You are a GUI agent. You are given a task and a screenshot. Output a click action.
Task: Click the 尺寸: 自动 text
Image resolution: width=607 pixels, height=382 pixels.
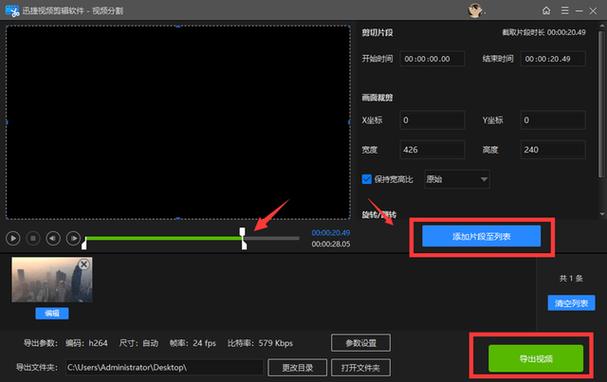139,343
